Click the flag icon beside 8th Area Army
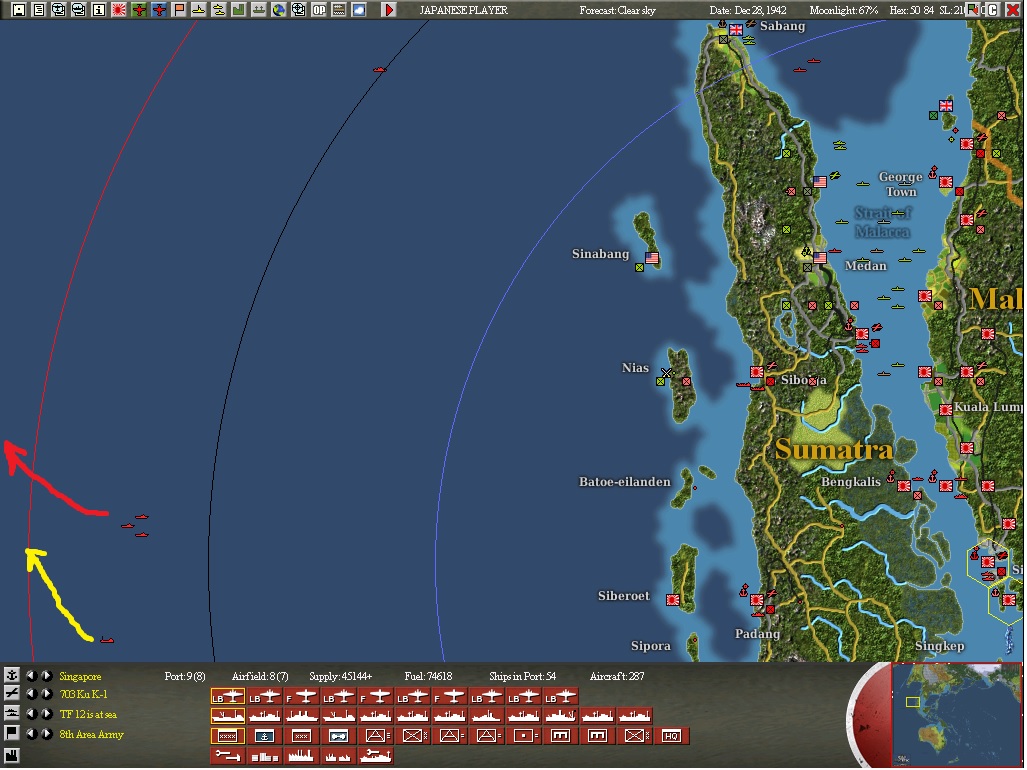1027x770 pixels. [x=12, y=733]
